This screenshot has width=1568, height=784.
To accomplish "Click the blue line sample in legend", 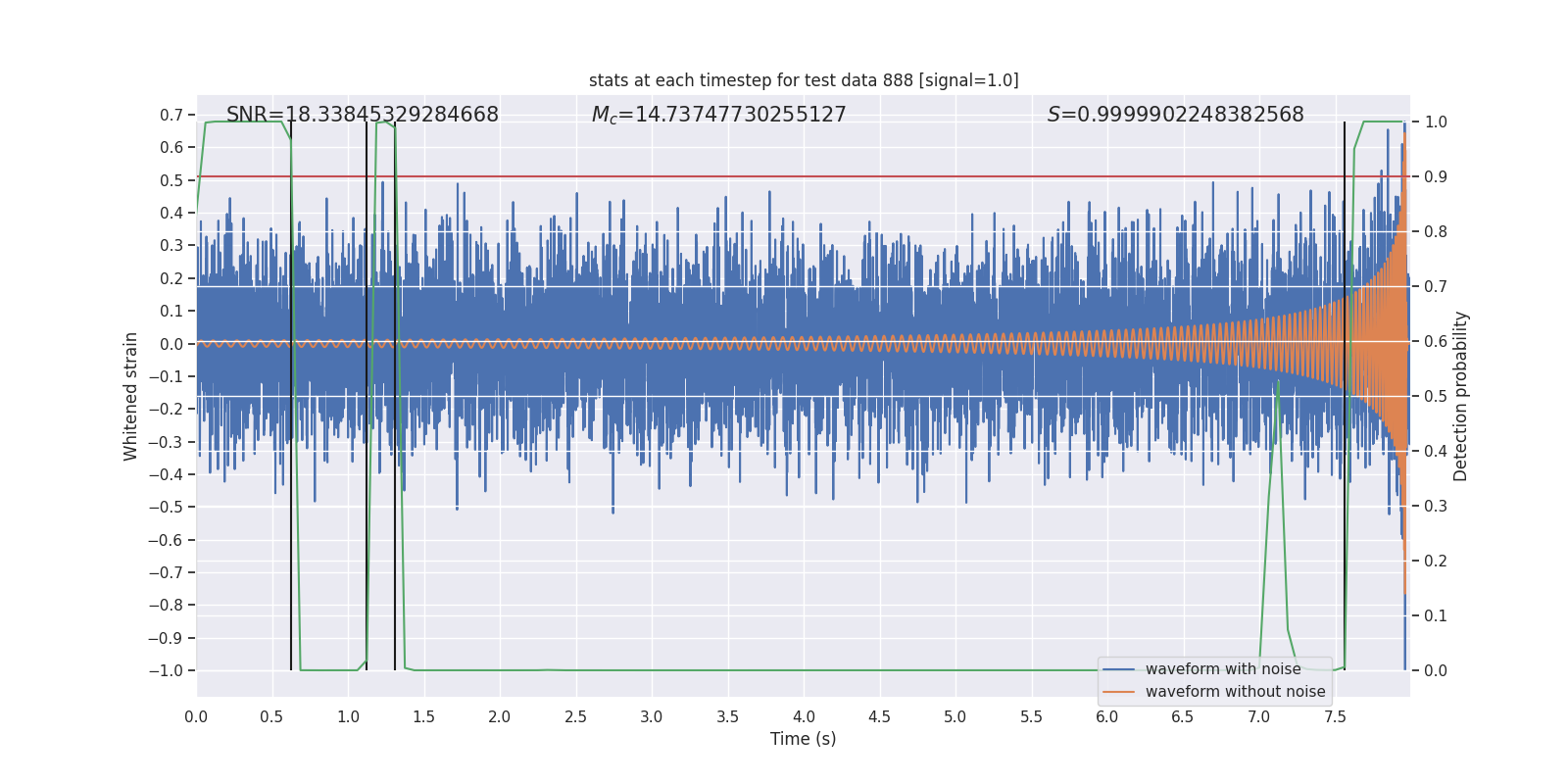I will tap(1118, 669).
